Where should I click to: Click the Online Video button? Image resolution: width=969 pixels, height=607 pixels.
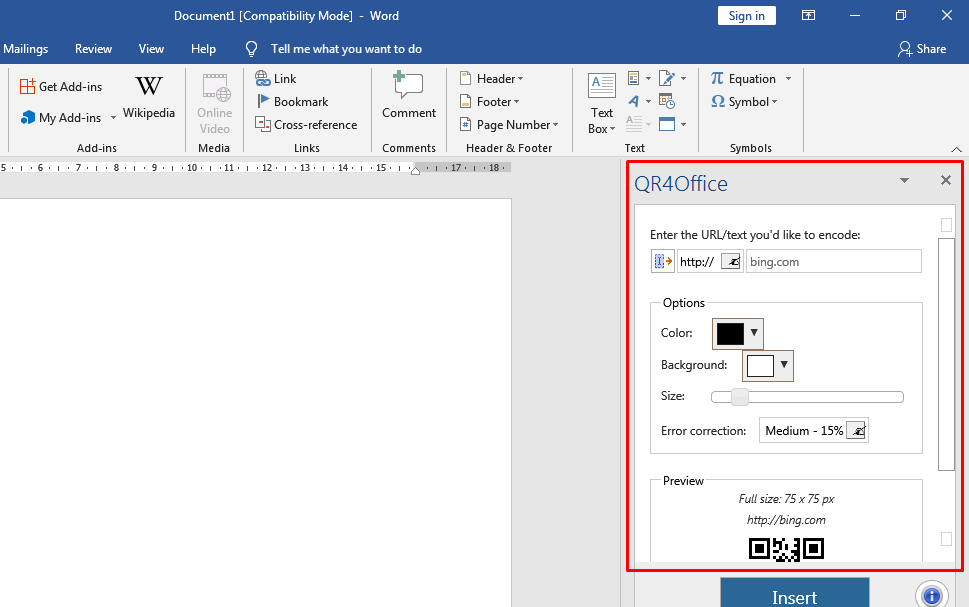214,104
